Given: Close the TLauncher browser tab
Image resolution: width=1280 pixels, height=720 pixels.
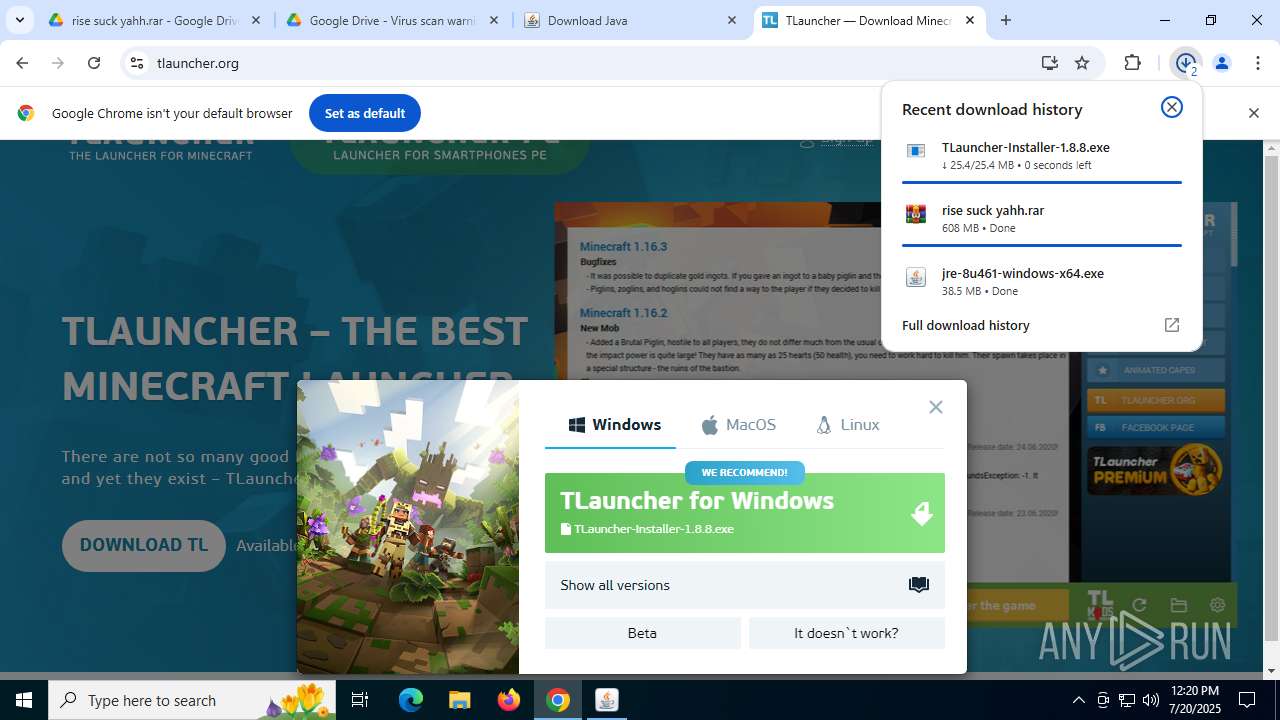Looking at the screenshot, I should tap(970, 20).
